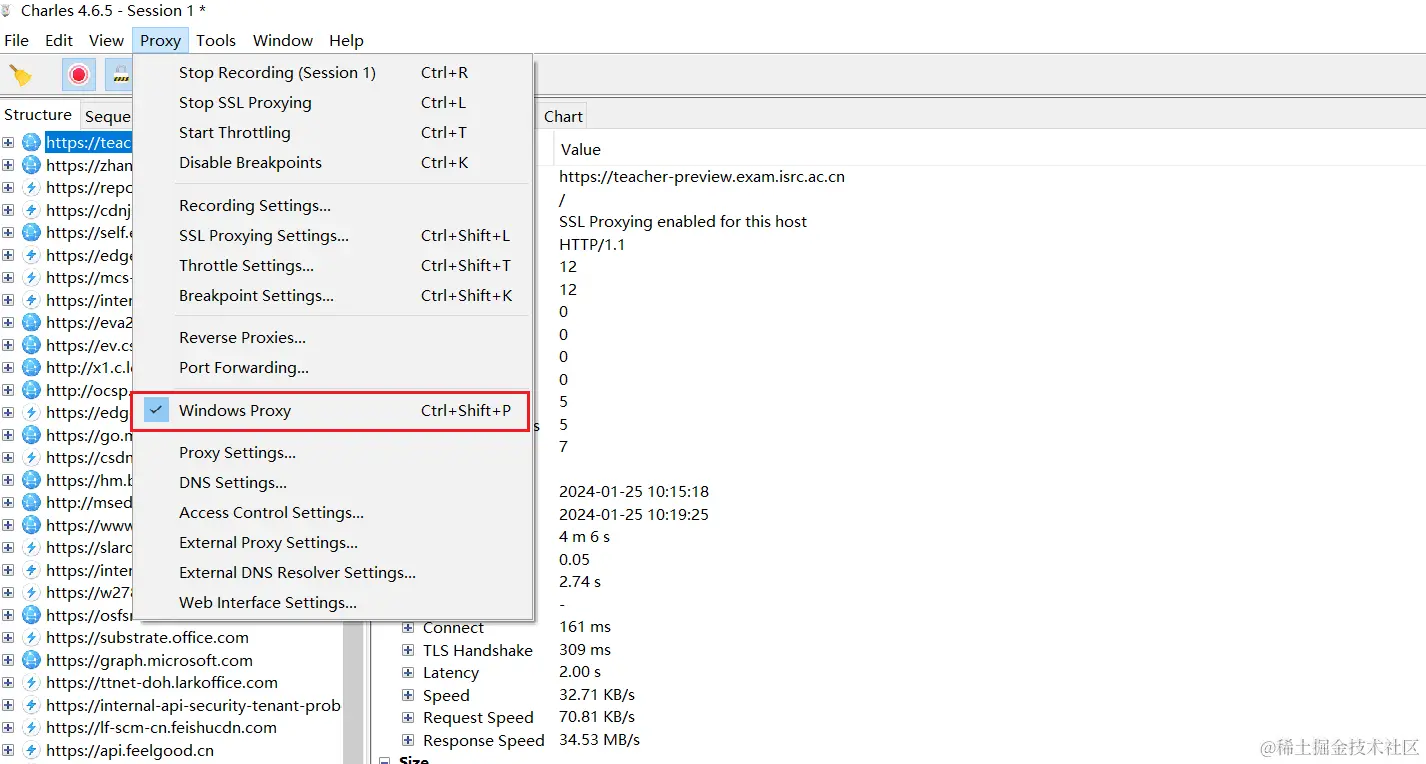This screenshot has height=764, width=1426.
Task: Click the globe icon beside https://go.m host
Action: pos(31,435)
